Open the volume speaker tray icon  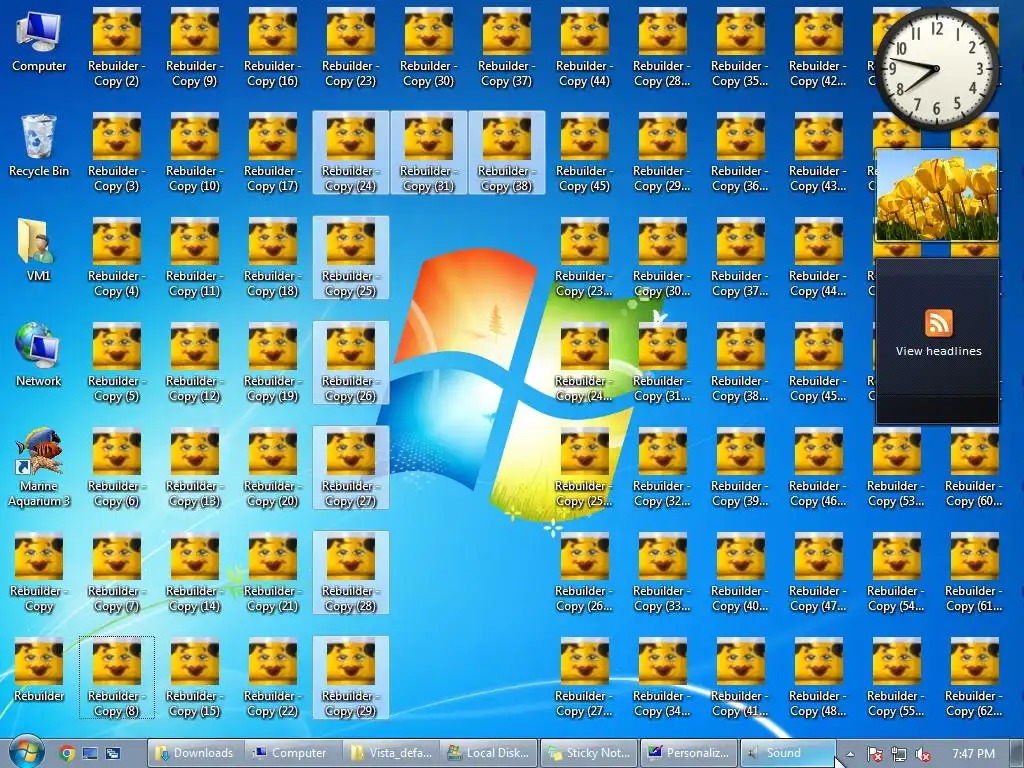pyautogui.click(x=923, y=754)
